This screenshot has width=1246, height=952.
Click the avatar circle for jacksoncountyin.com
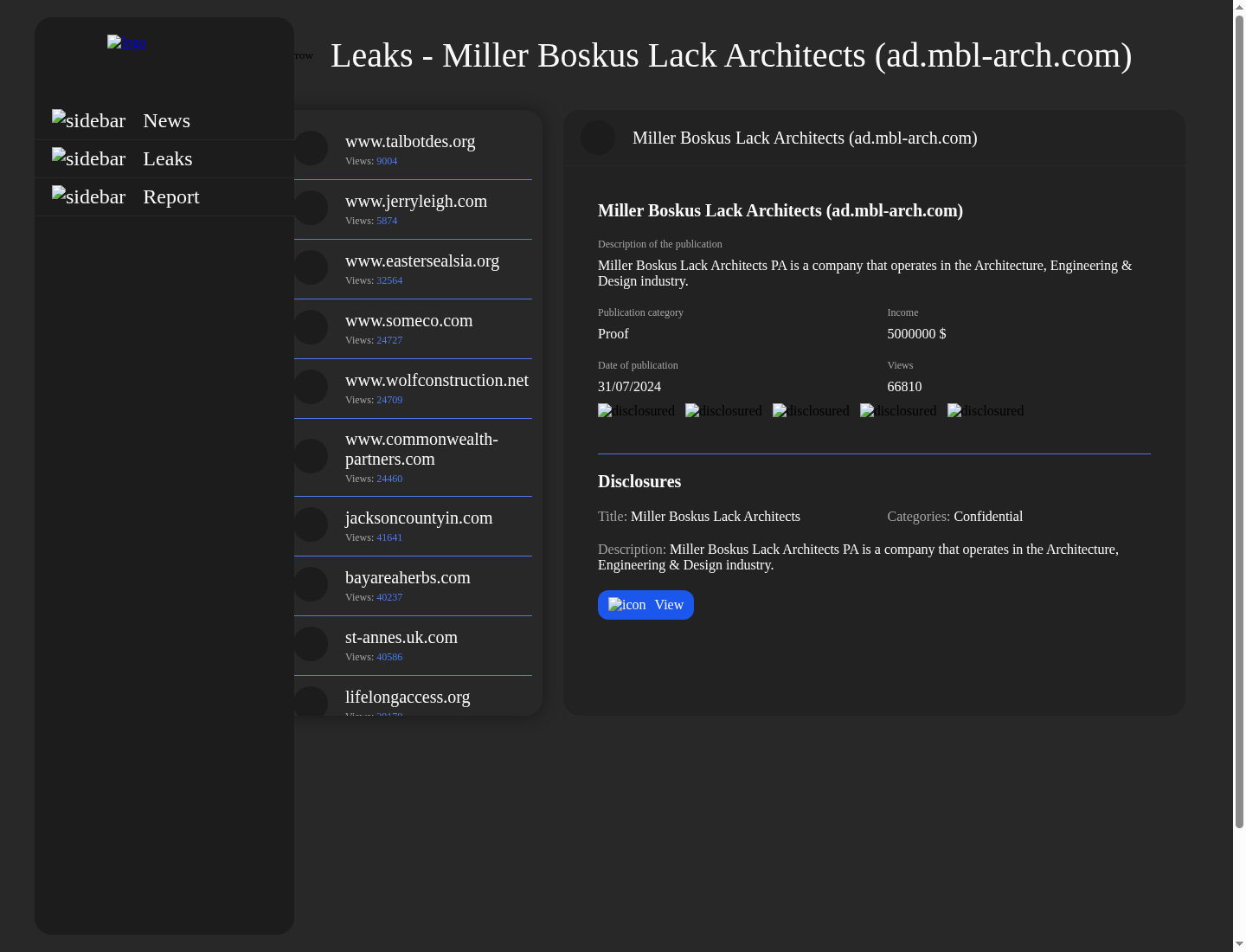311,524
